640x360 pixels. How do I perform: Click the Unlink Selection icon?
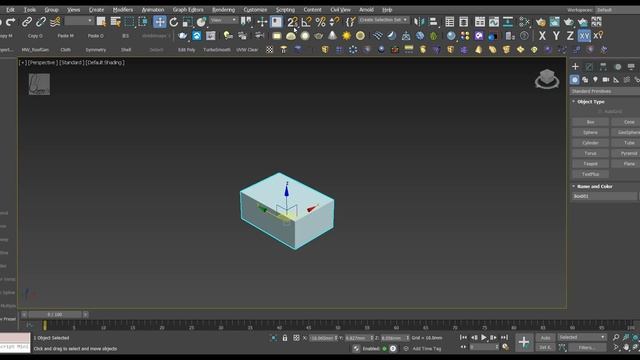click(41, 22)
